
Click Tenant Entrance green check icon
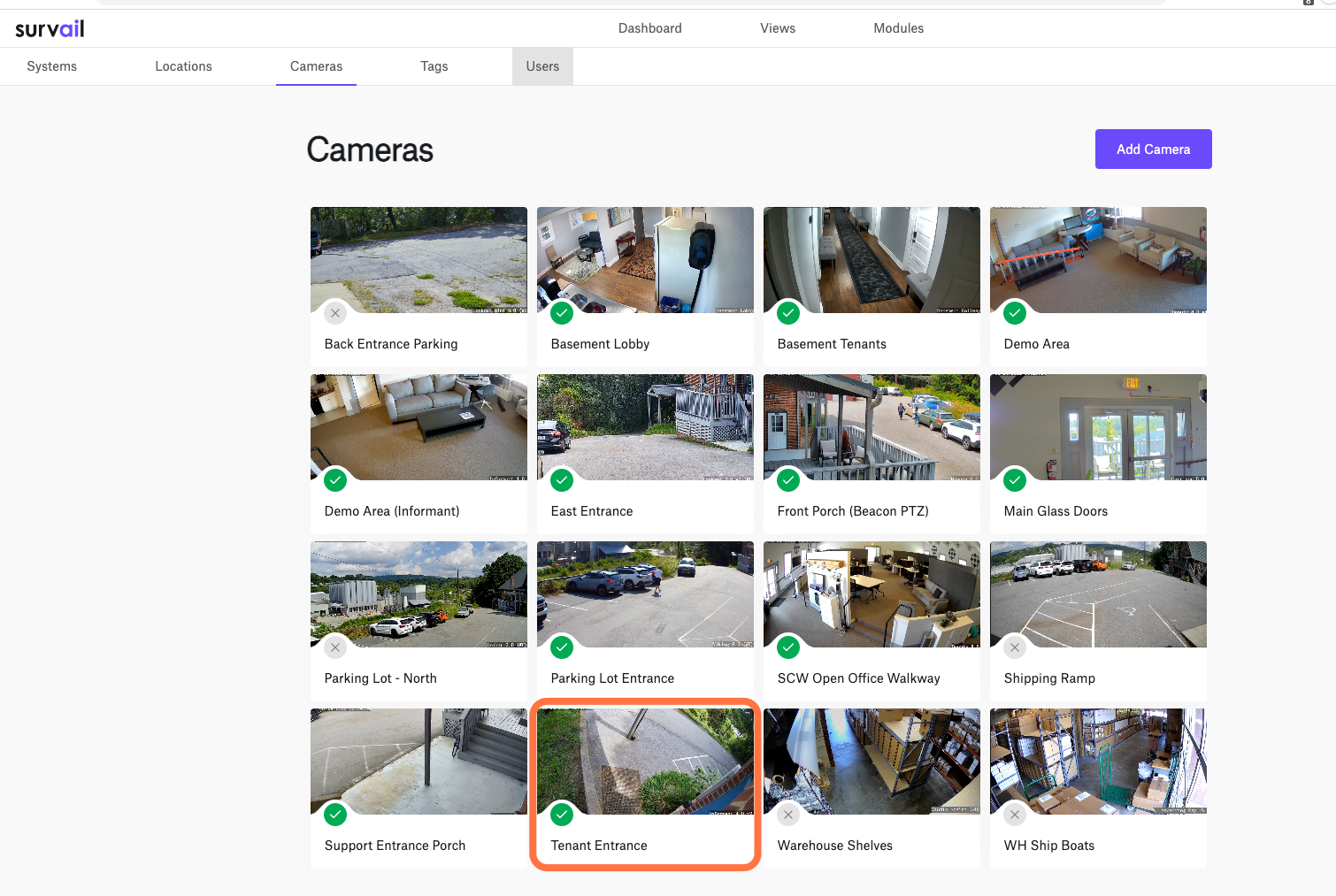point(562,815)
